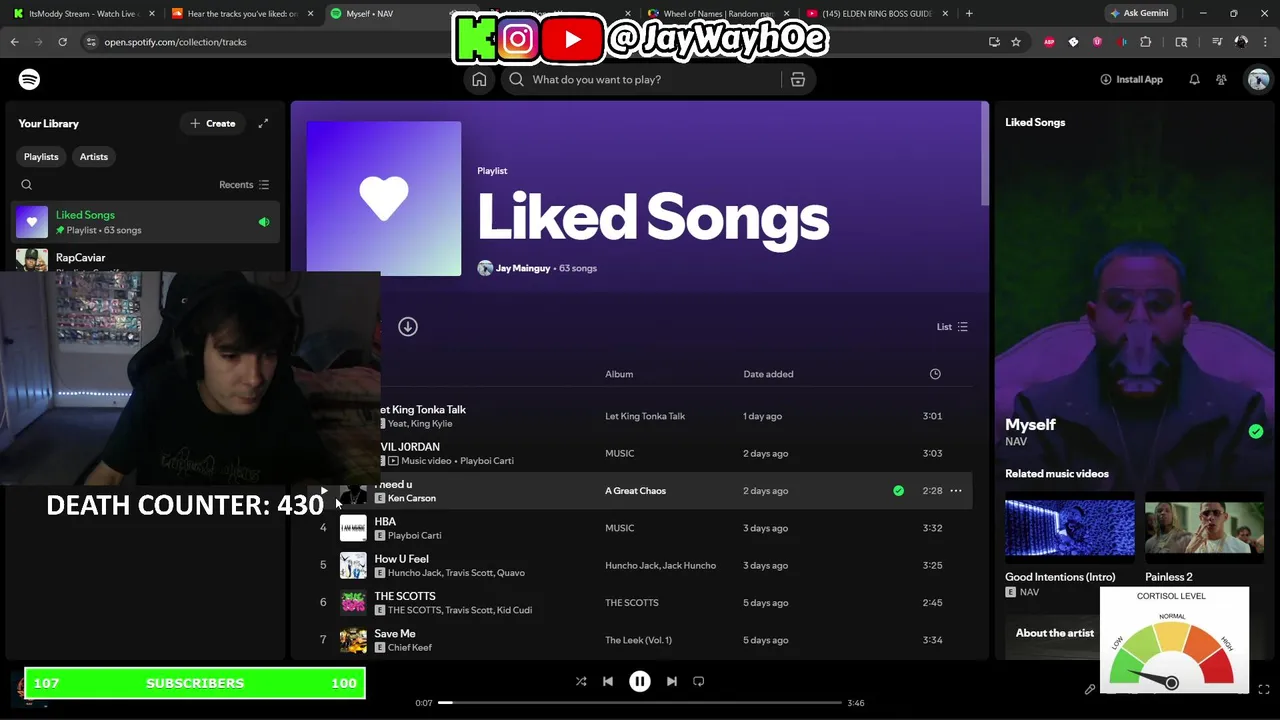This screenshot has width=1280, height=720.
Task: Click the Home button icon
Action: pyautogui.click(x=479, y=79)
